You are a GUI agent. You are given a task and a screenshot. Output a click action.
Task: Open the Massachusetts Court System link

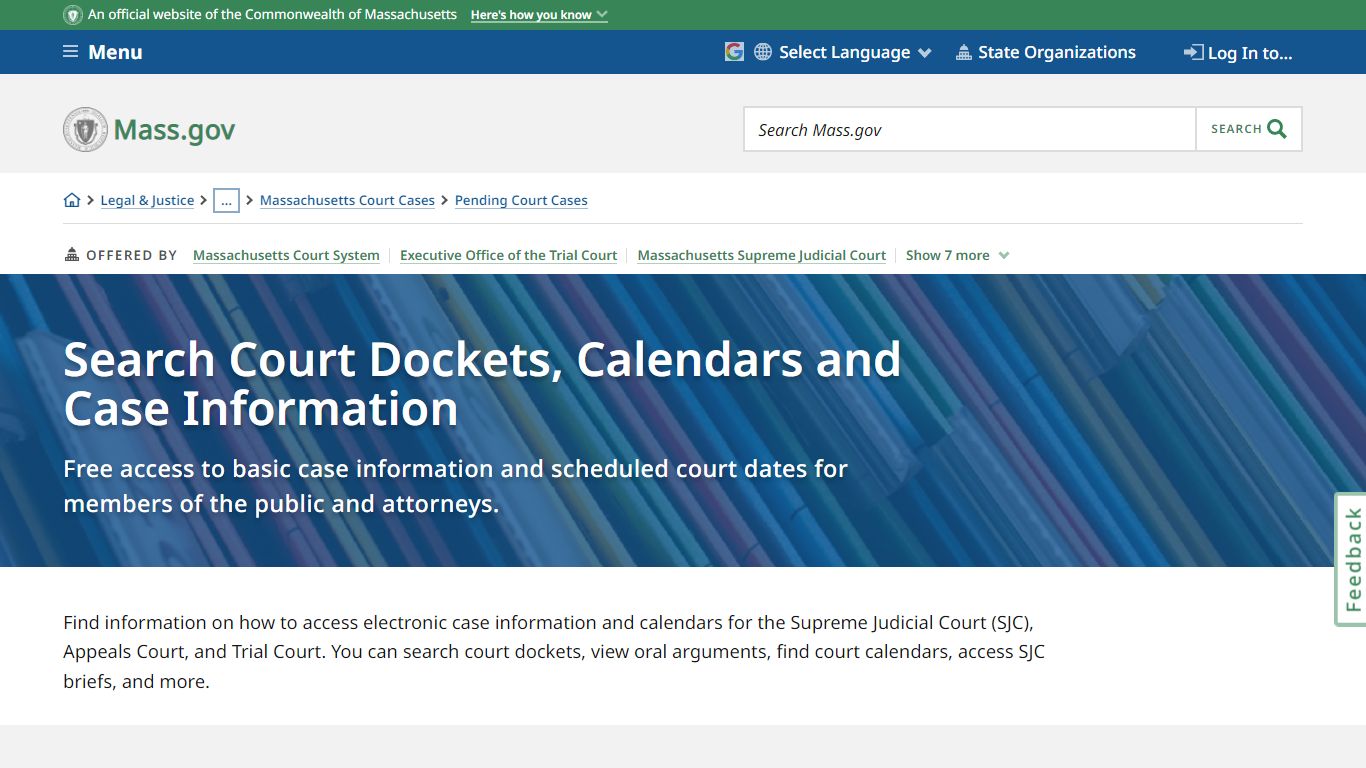click(x=286, y=255)
